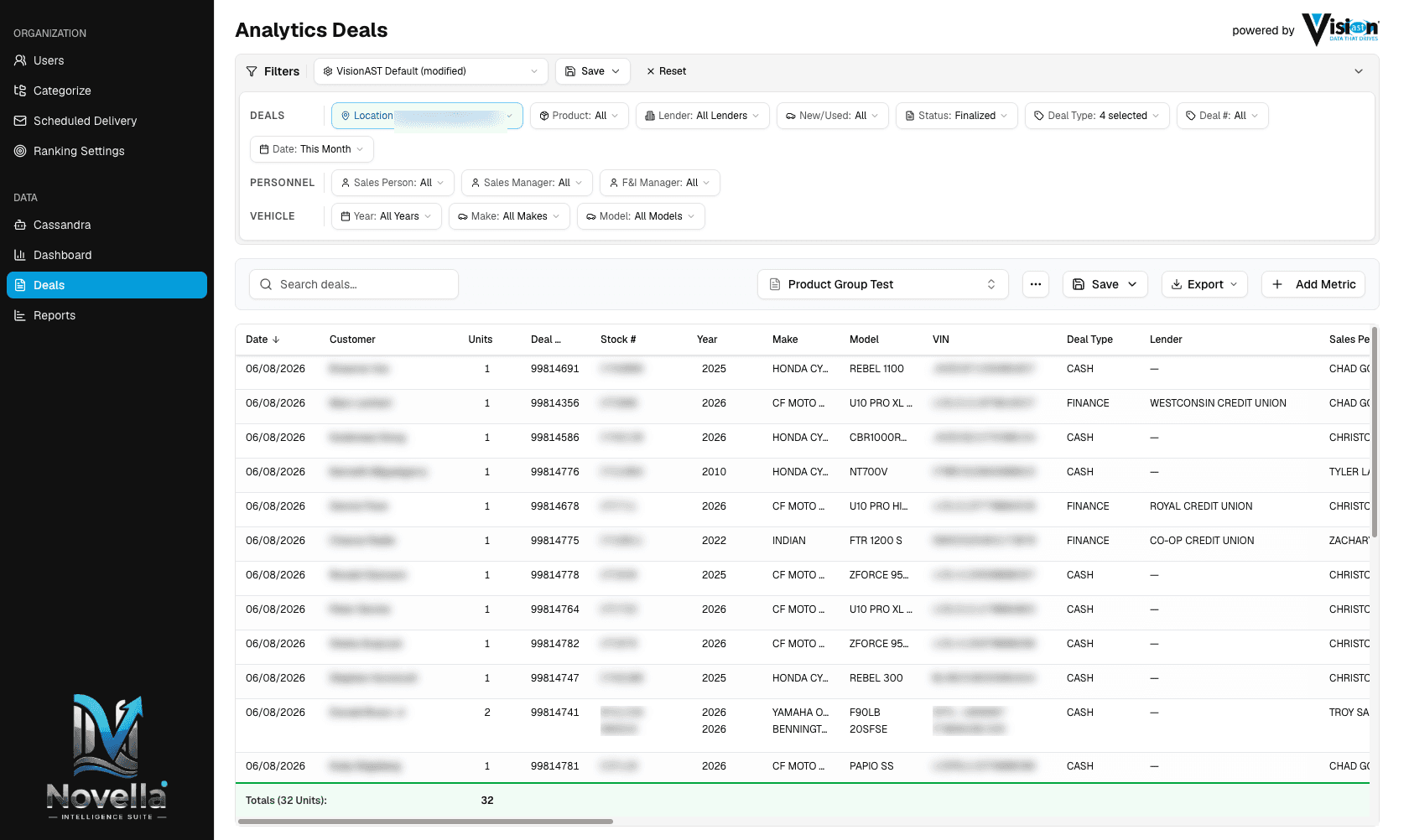Go to Scheduled Delivery
This screenshot has height=840, width=1409.
point(107,121)
